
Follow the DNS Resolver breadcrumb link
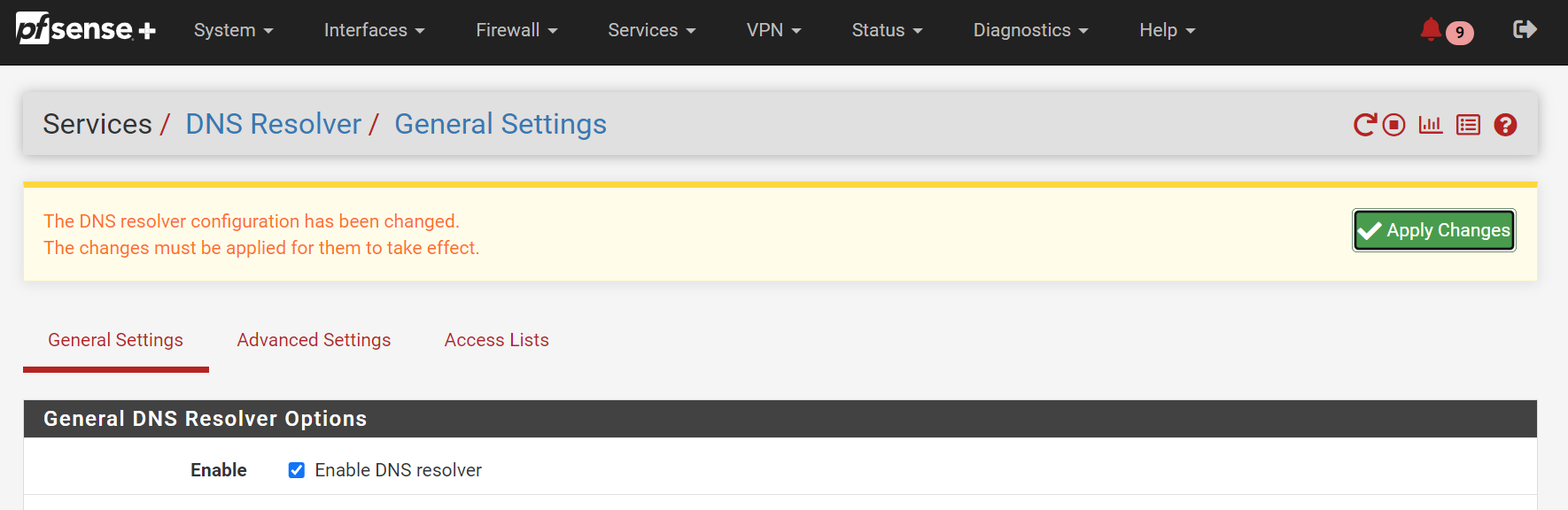(x=273, y=124)
